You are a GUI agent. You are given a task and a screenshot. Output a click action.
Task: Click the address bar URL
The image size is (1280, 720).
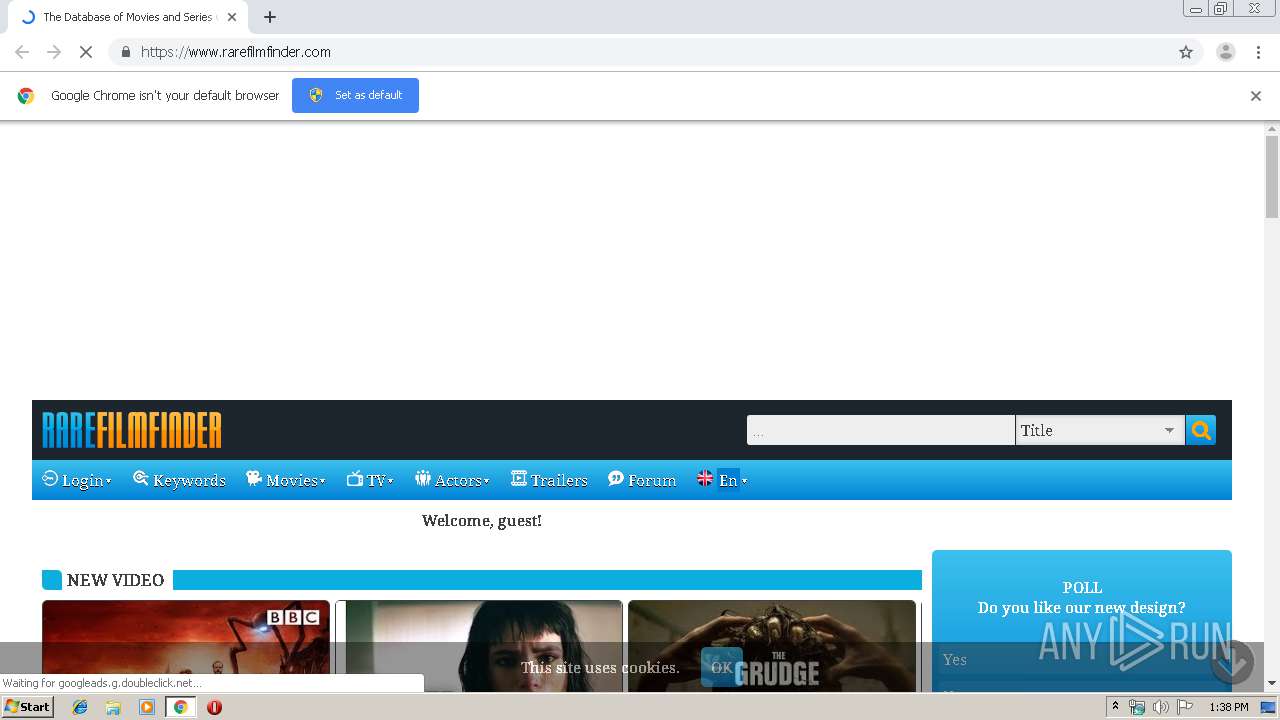click(236, 52)
